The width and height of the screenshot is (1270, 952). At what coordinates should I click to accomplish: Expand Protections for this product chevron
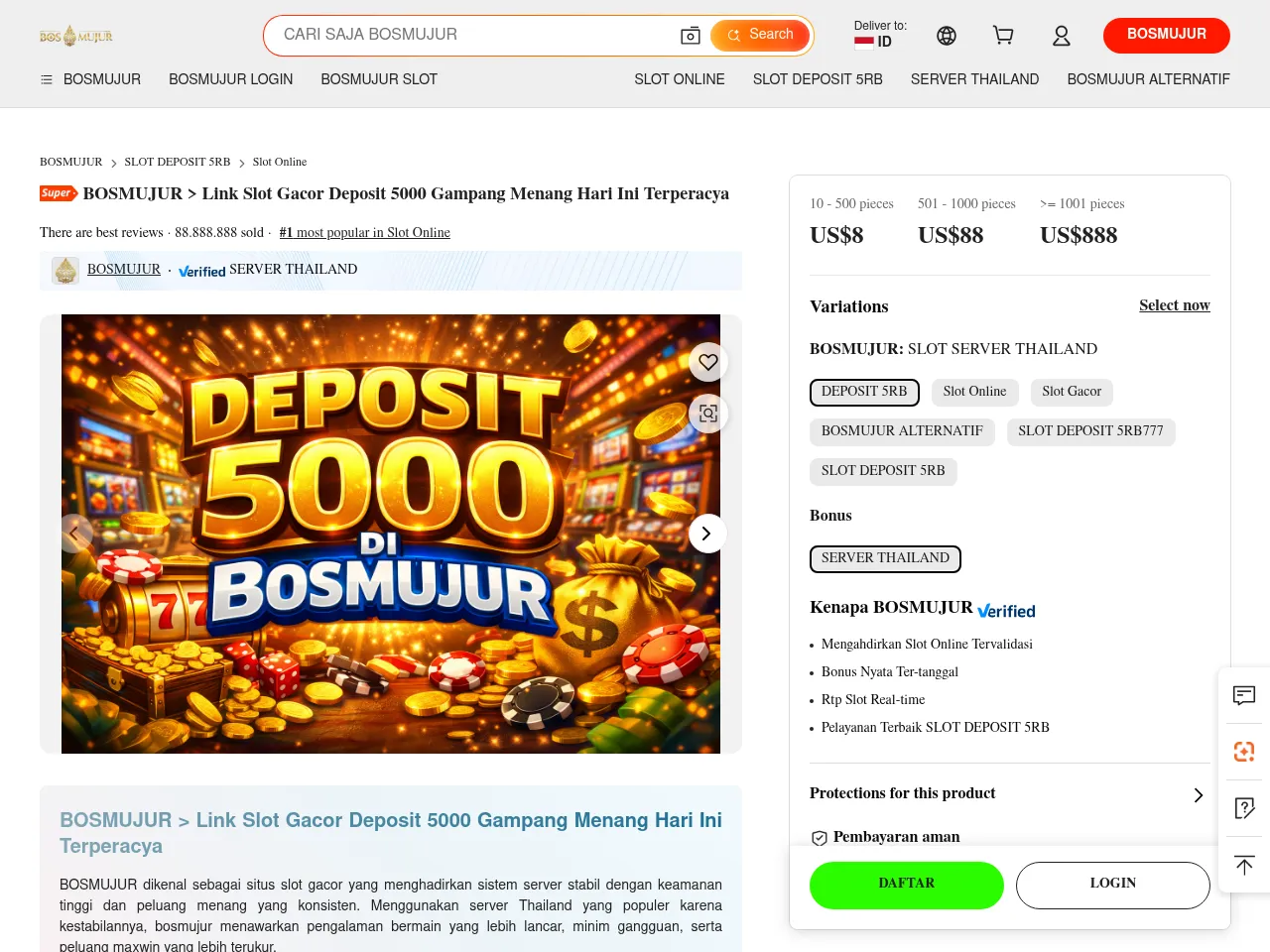click(1199, 795)
